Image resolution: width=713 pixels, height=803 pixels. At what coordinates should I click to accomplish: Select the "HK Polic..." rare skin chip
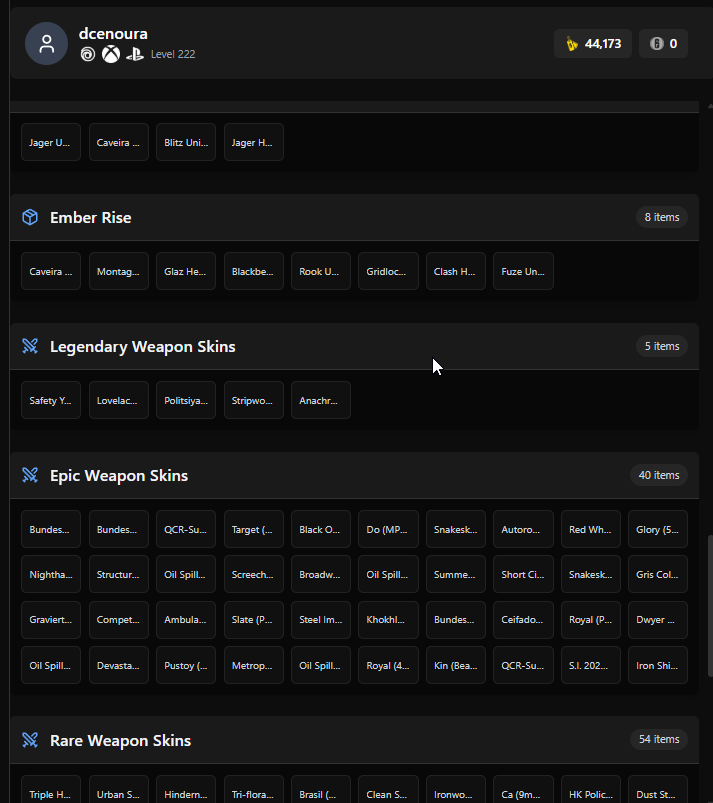point(591,791)
